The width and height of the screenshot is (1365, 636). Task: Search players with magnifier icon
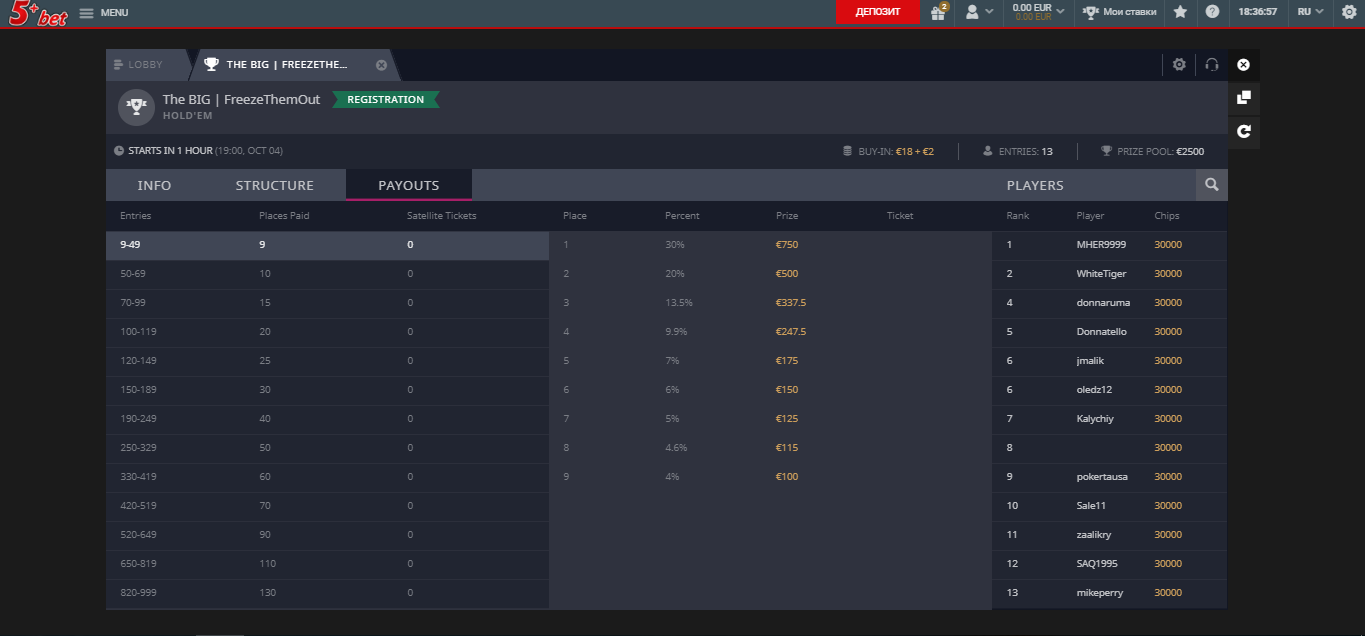tap(1212, 185)
